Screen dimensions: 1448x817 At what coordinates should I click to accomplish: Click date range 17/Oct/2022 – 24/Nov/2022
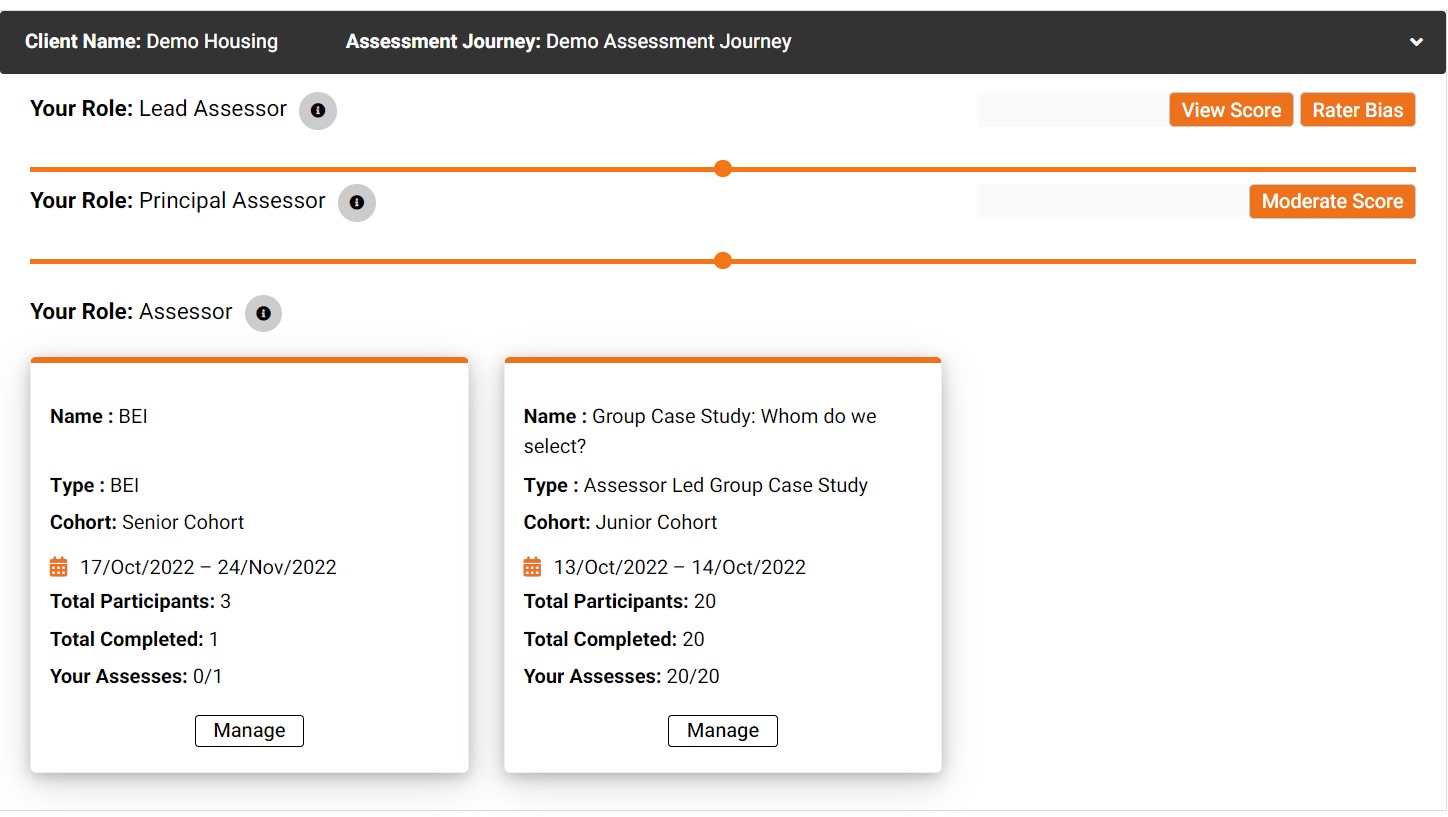click(x=208, y=568)
